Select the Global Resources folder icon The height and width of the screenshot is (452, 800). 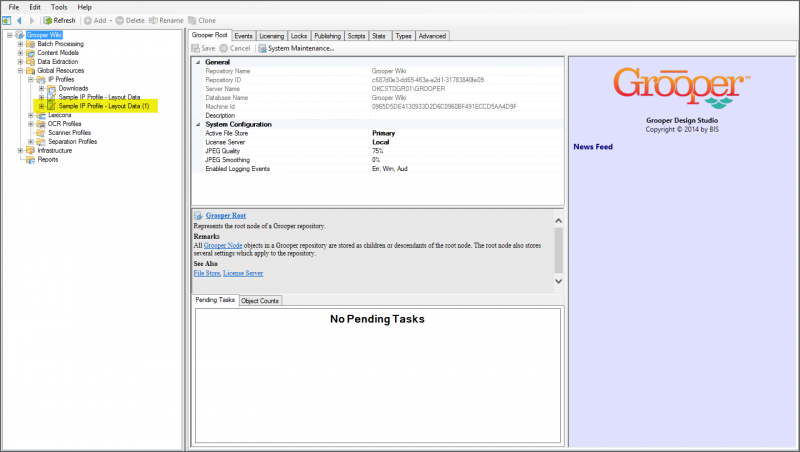(x=31, y=70)
